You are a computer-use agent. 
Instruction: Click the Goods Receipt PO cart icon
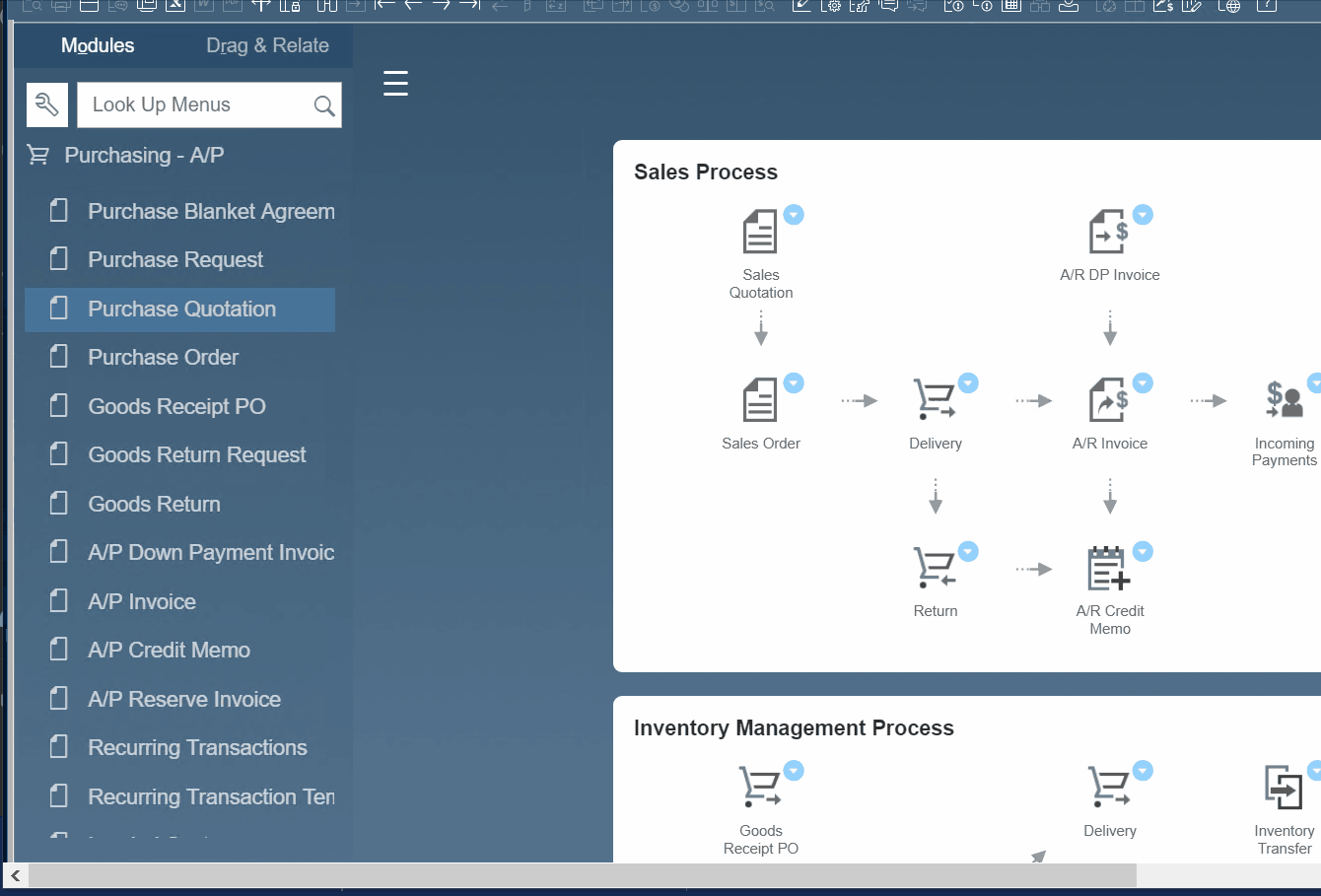(x=760, y=787)
